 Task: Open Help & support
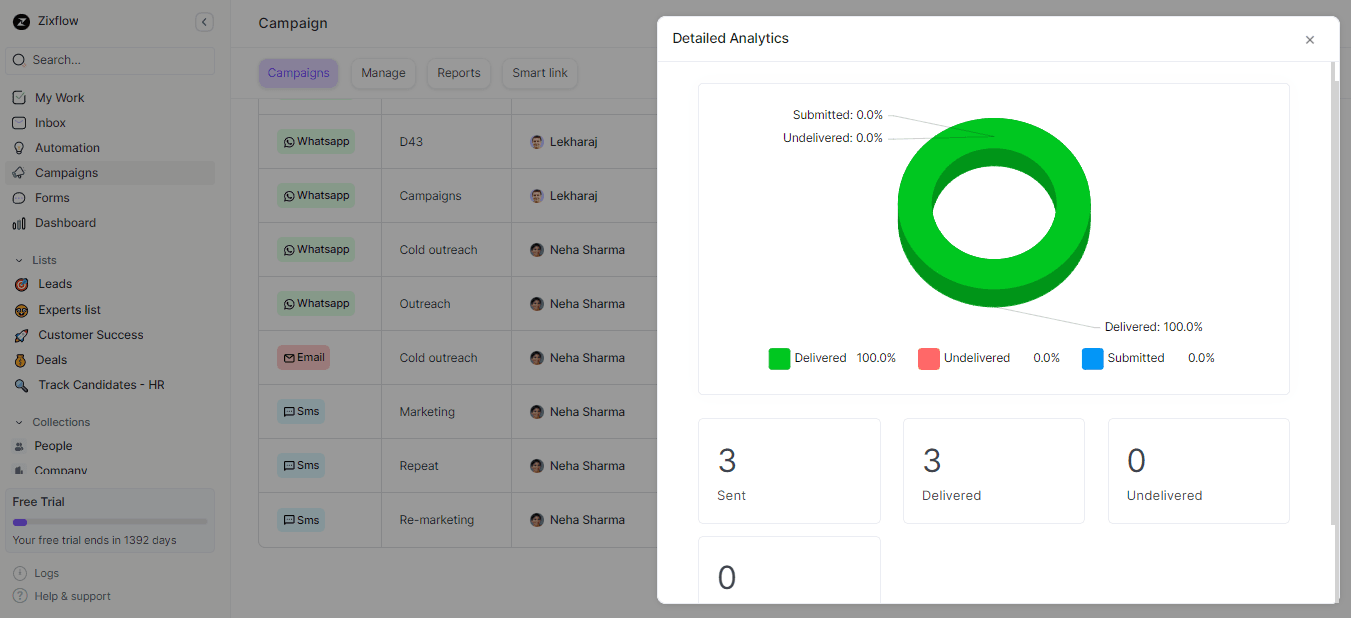(x=70, y=596)
